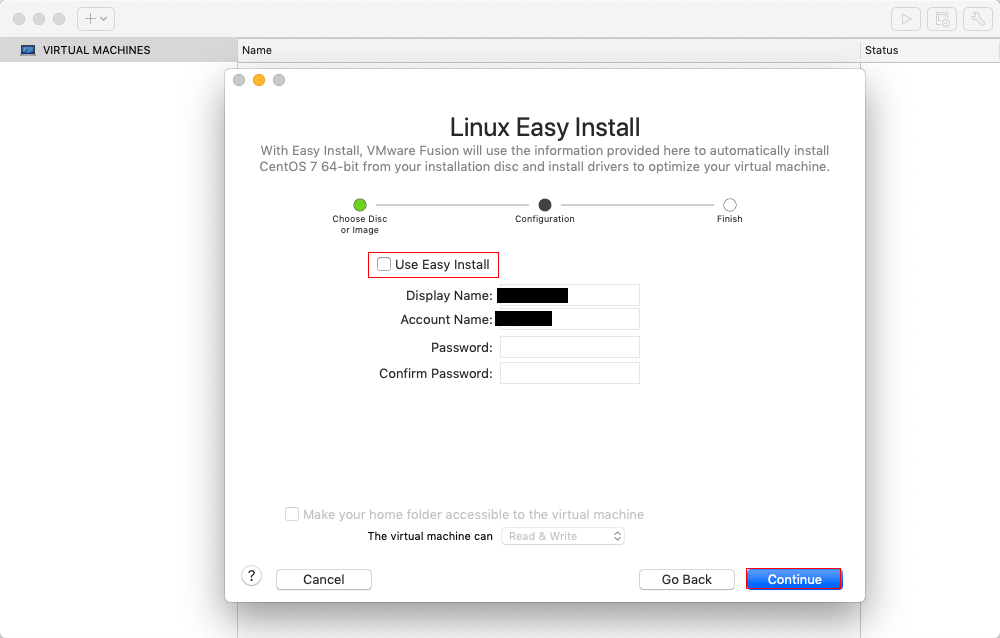
Task: Open the Read & Write dropdown
Action: click(562, 536)
